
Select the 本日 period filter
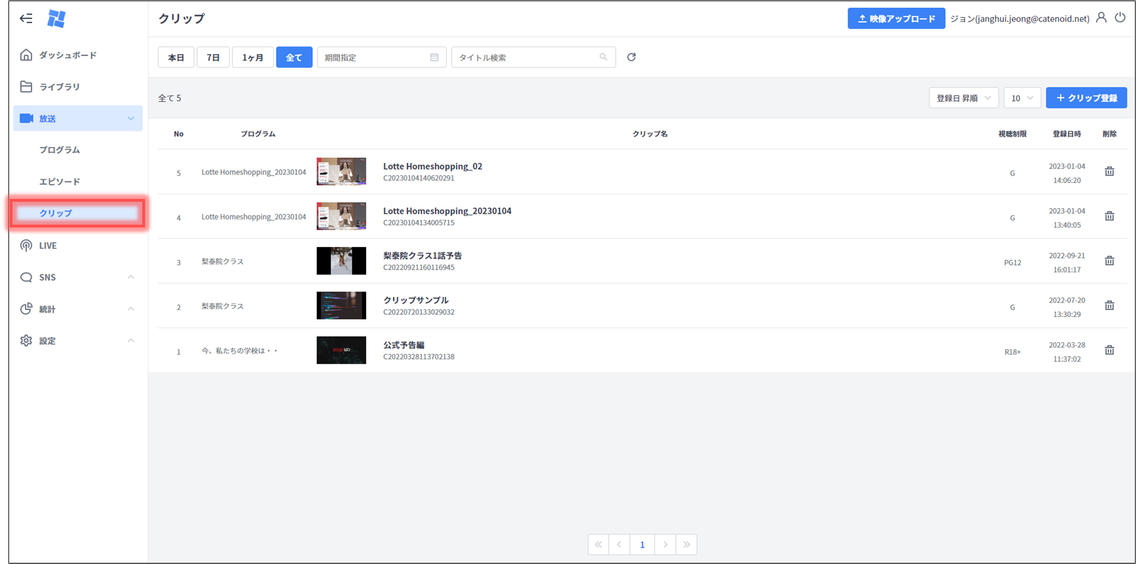[x=175, y=58]
